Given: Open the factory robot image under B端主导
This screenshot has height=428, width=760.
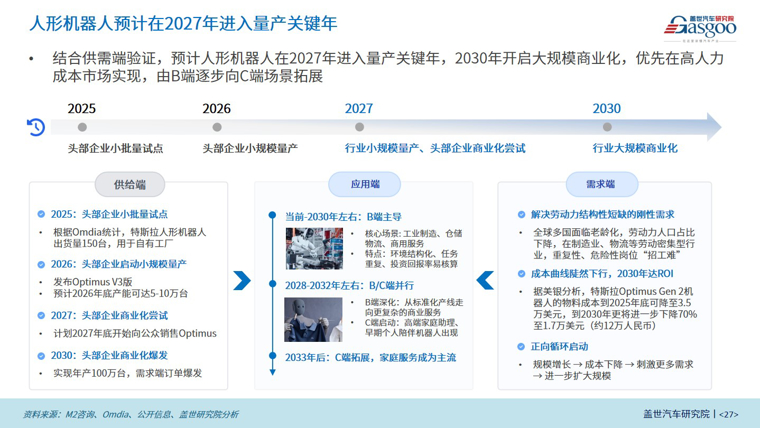Looking at the screenshot, I should pyautogui.click(x=307, y=248).
